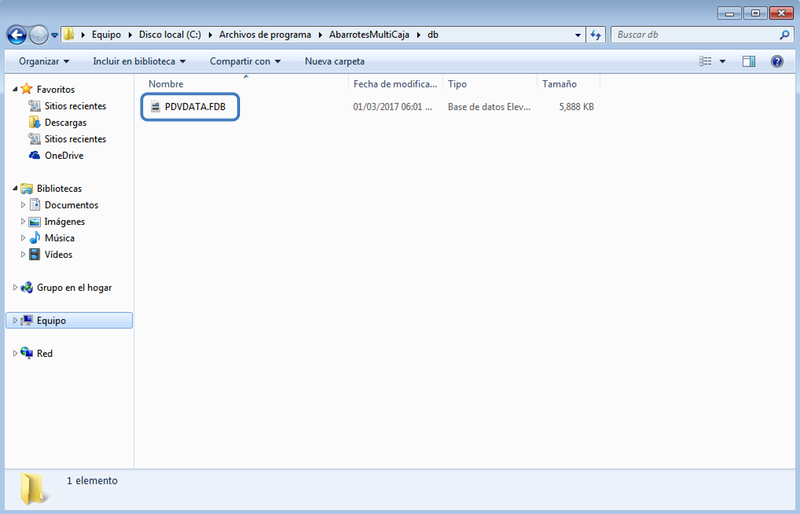Collapse the Bibliotecas group
Screen dimensions: 800x514
[15, 188]
